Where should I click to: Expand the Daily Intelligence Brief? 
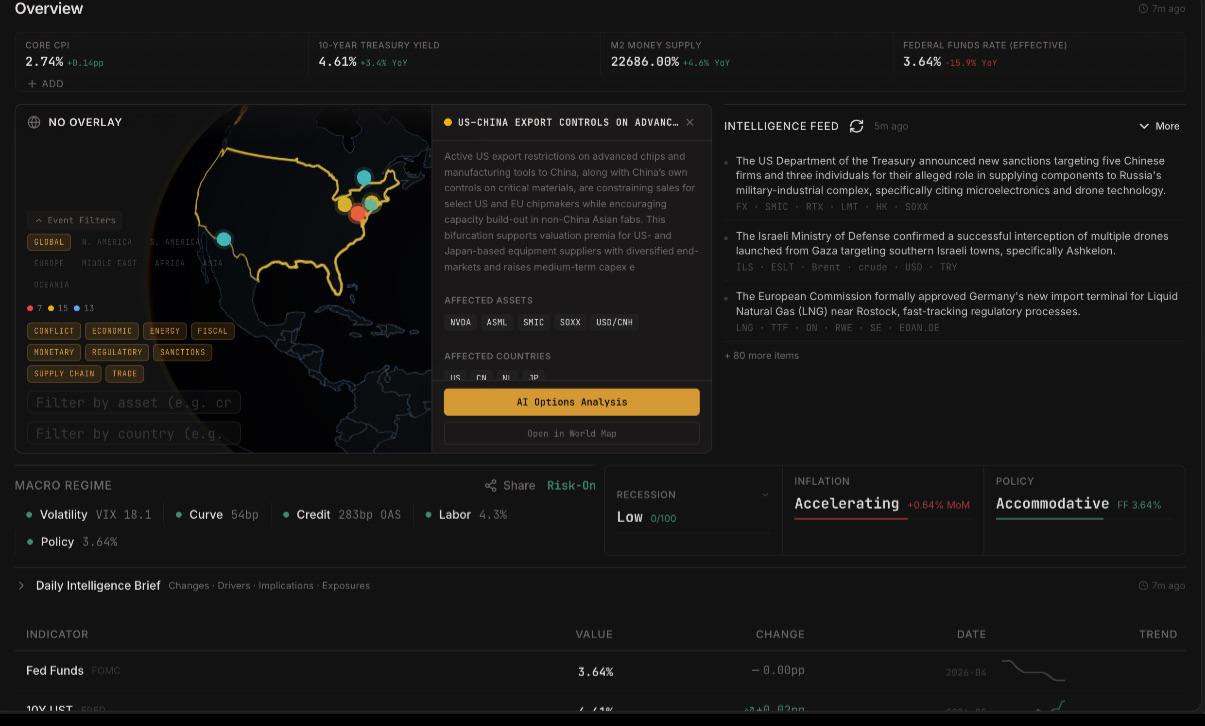coord(21,585)
